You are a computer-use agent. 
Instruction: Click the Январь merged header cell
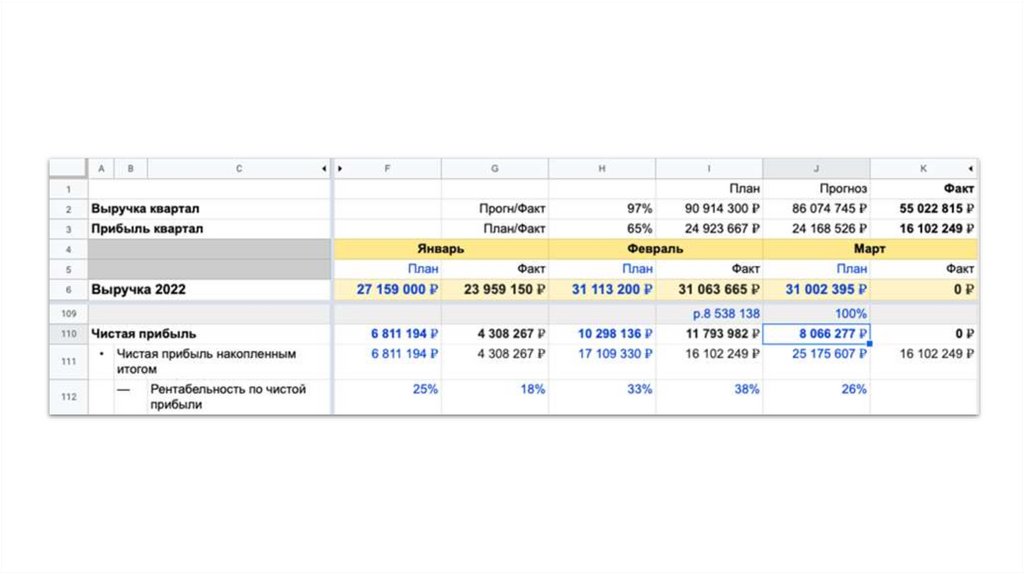click(441, 249)
